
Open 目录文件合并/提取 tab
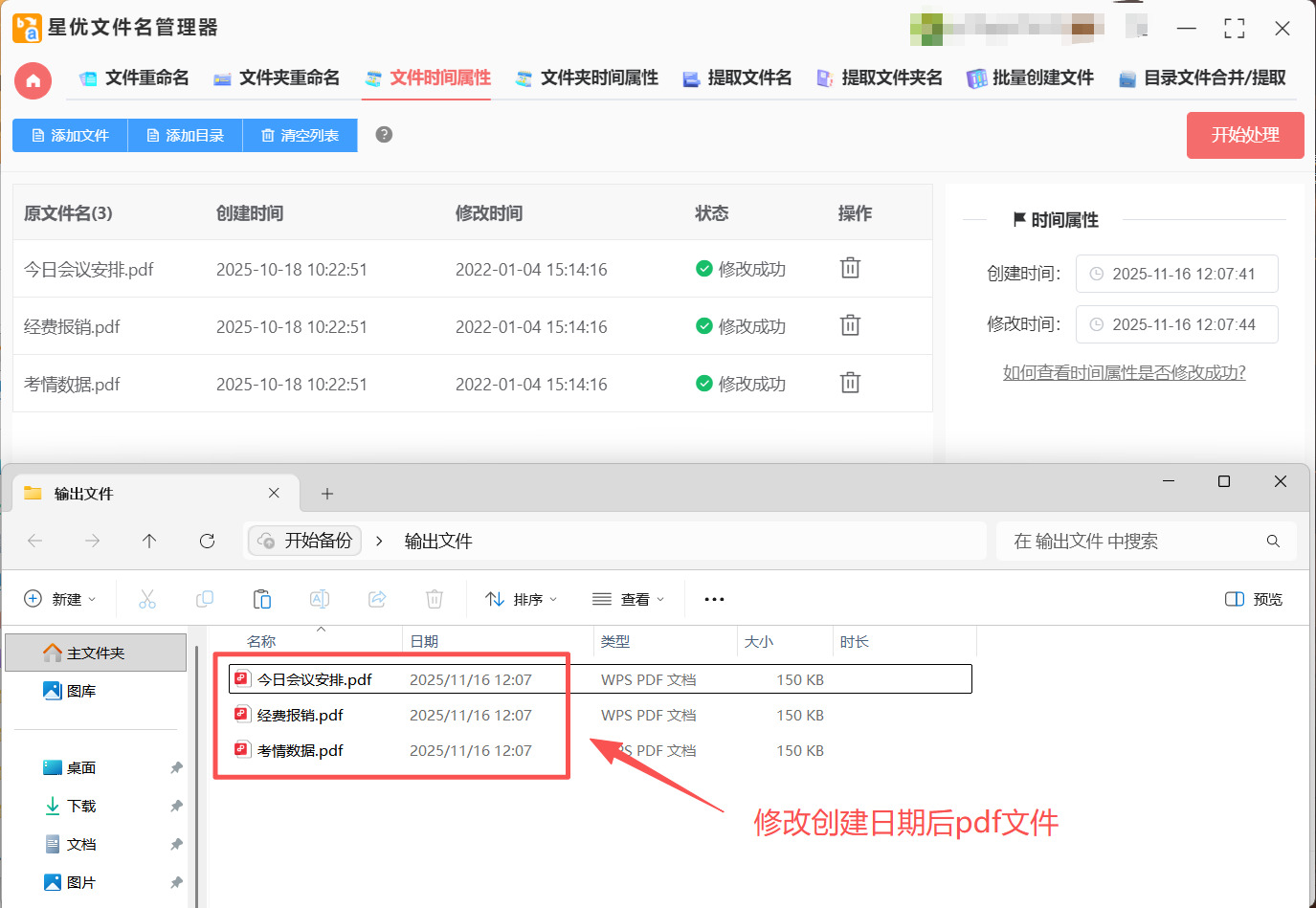tap(1202, 78)
